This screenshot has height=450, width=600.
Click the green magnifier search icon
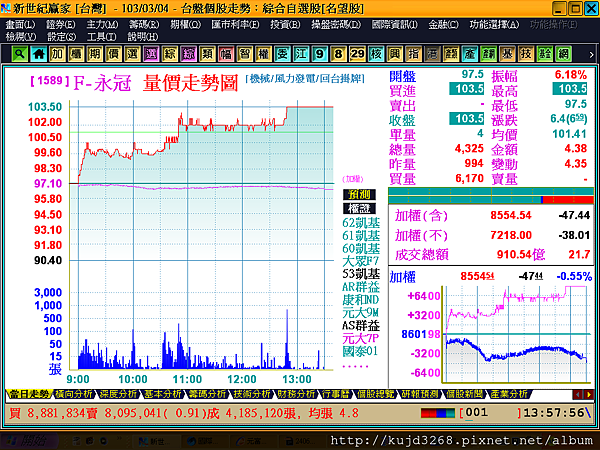(x=19, y=54)
